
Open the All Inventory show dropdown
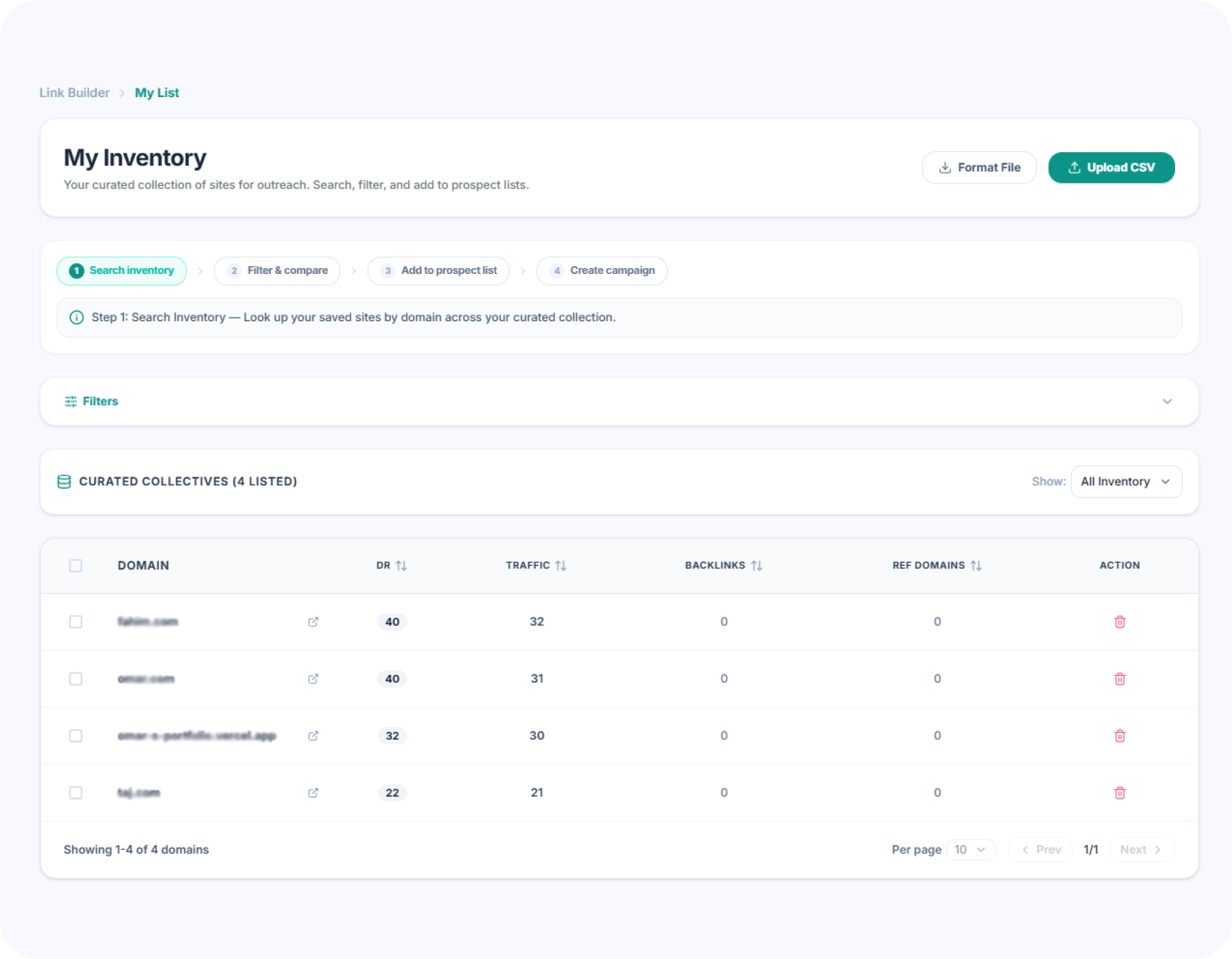[1126, 481]
